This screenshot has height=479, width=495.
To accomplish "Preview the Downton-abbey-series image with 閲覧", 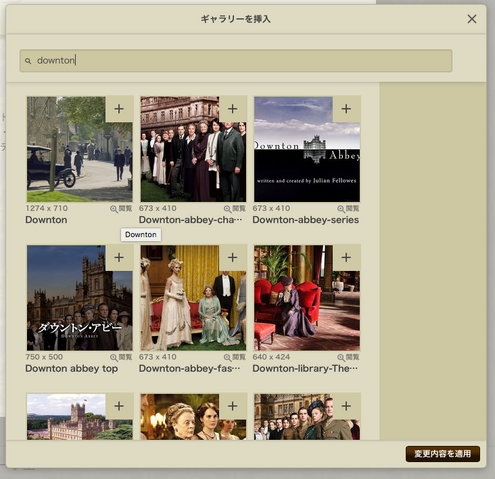I will coord(348,209).
